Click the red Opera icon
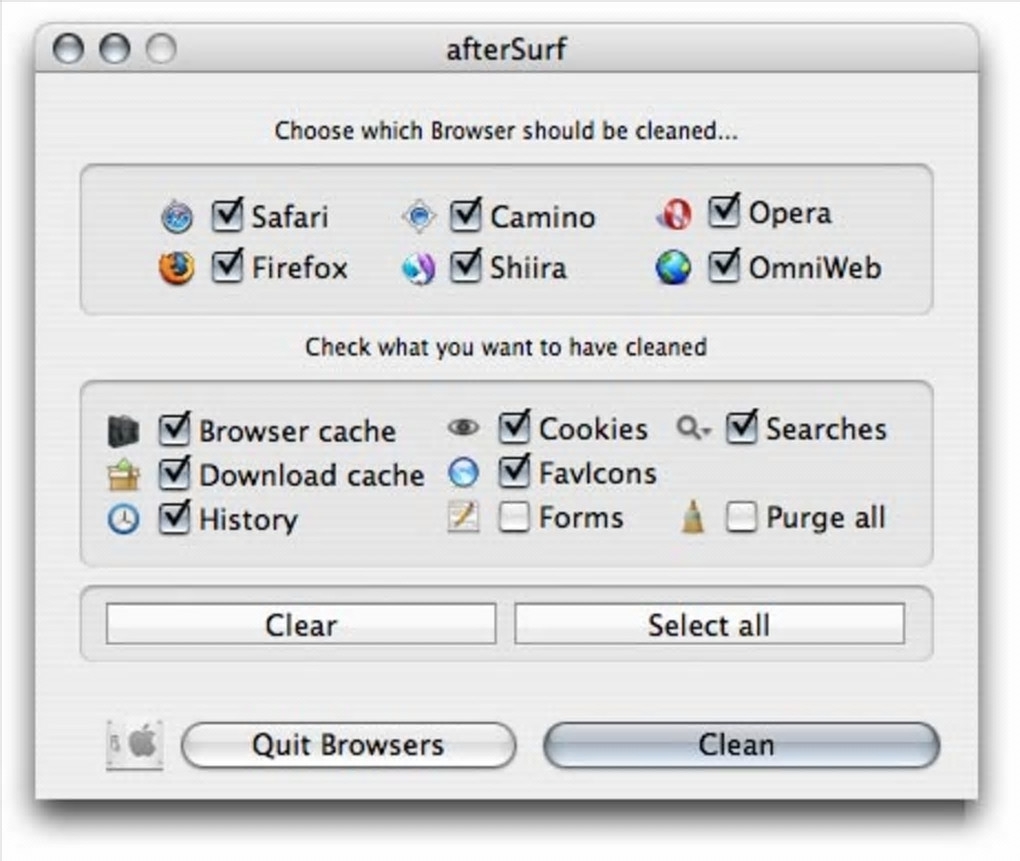1020x861 pixels. pyautogui.click(x=674, y=214)
